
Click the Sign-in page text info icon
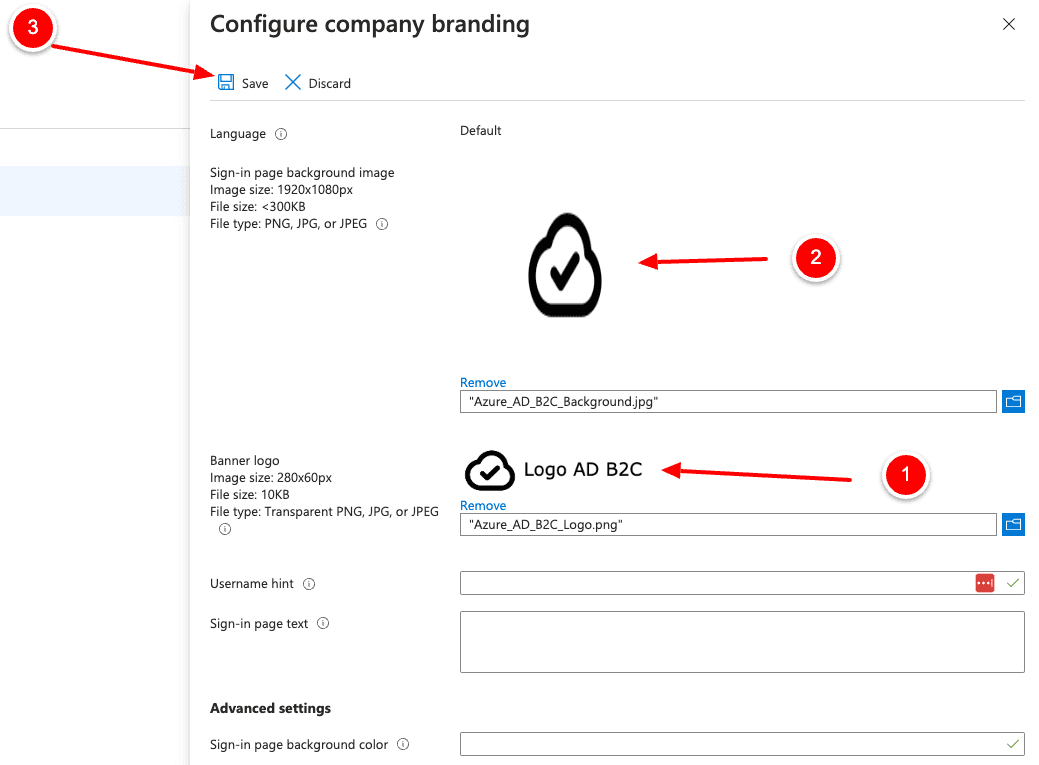322,623
